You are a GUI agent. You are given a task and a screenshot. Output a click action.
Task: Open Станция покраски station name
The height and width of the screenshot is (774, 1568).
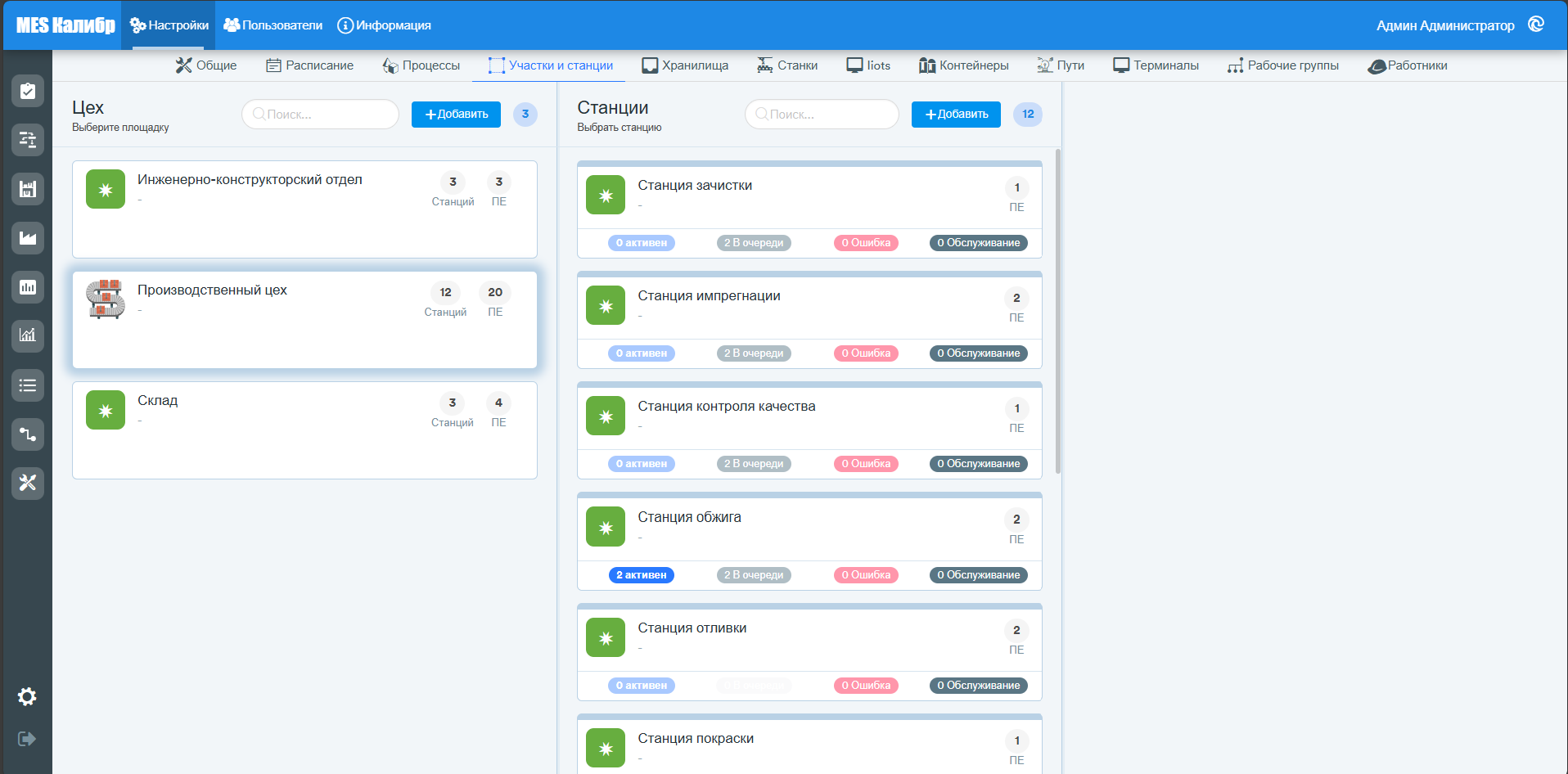click(696, 739)
